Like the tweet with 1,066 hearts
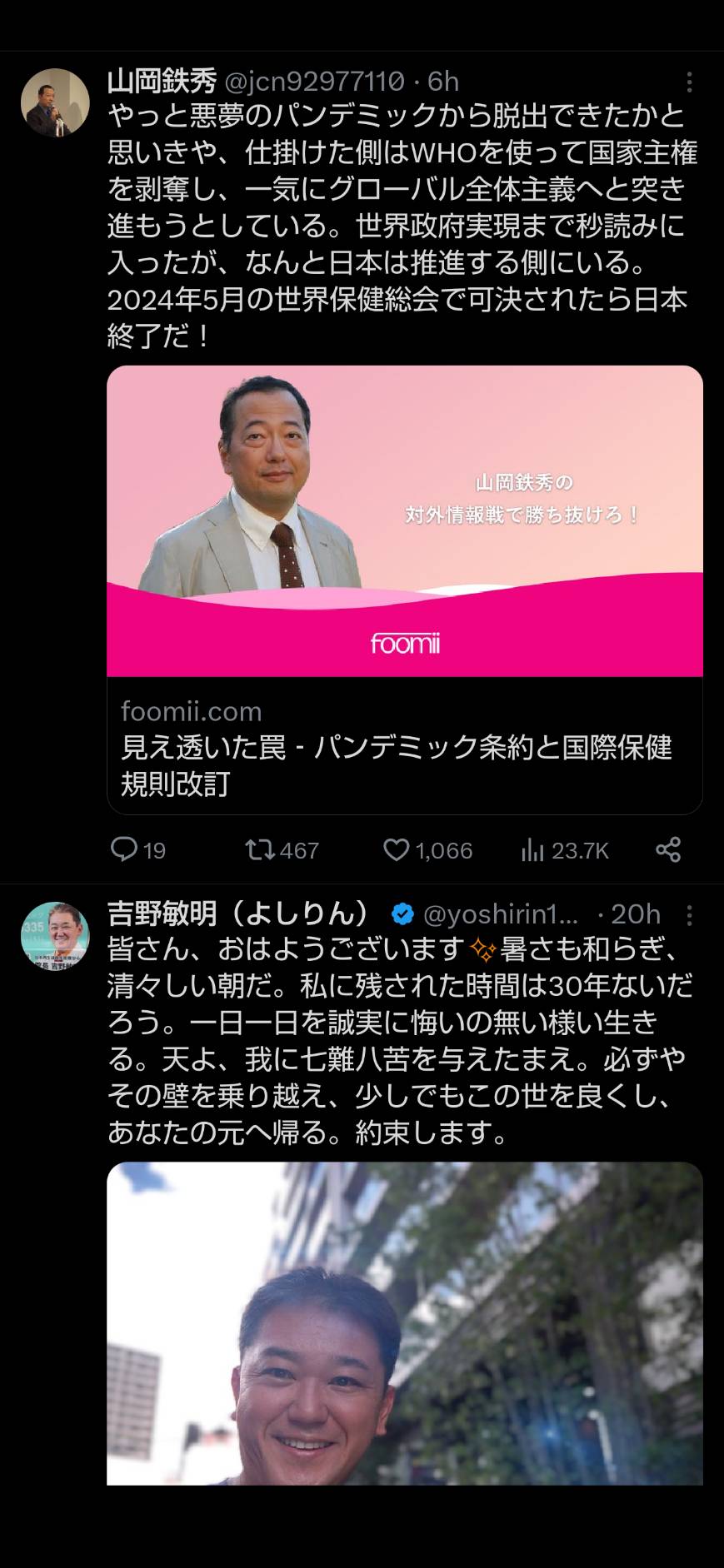This screenshot has width=724, height=1568. coord(396,849)
